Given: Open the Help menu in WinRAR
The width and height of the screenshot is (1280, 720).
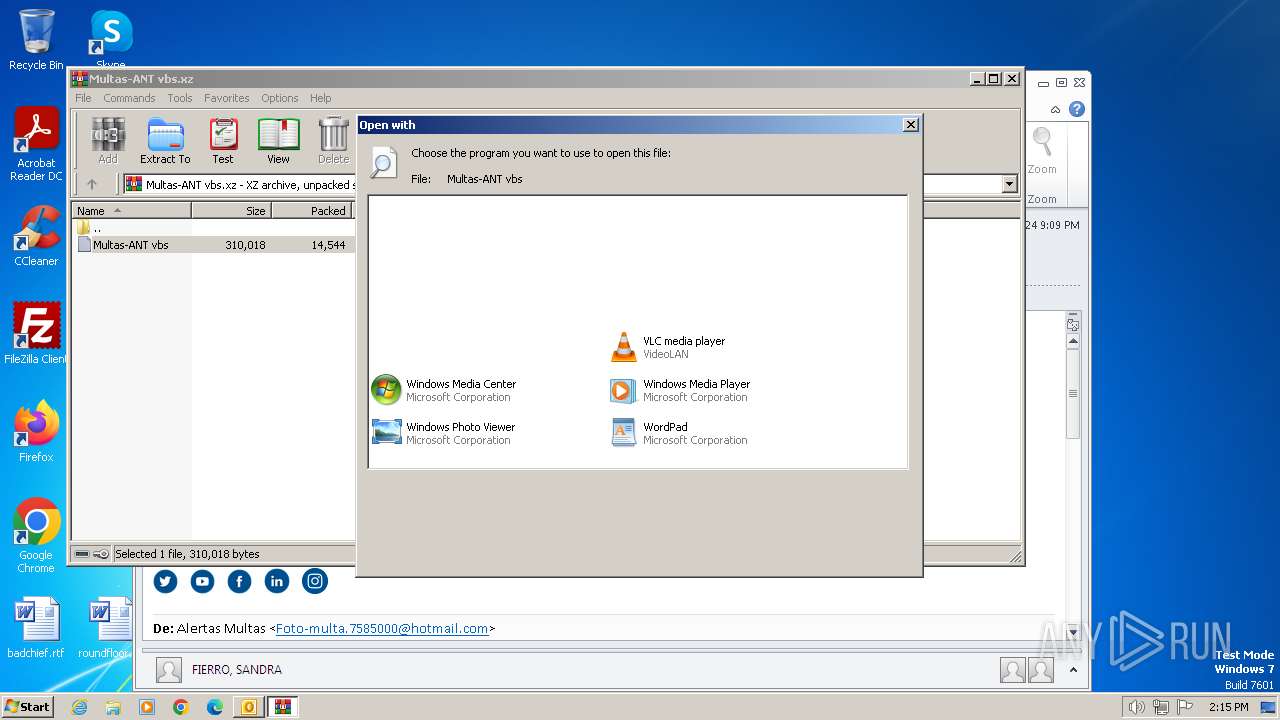Looking at the screenshot, I should (x=320, y=98).
